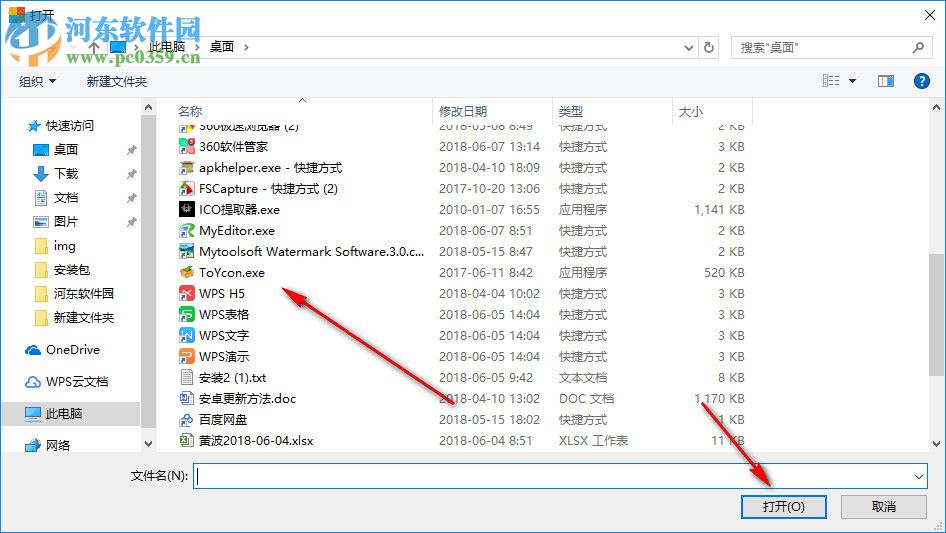Refresh the folder with the reload icon
This screenshot has width=946, height=533.
[x=709, y=47]
